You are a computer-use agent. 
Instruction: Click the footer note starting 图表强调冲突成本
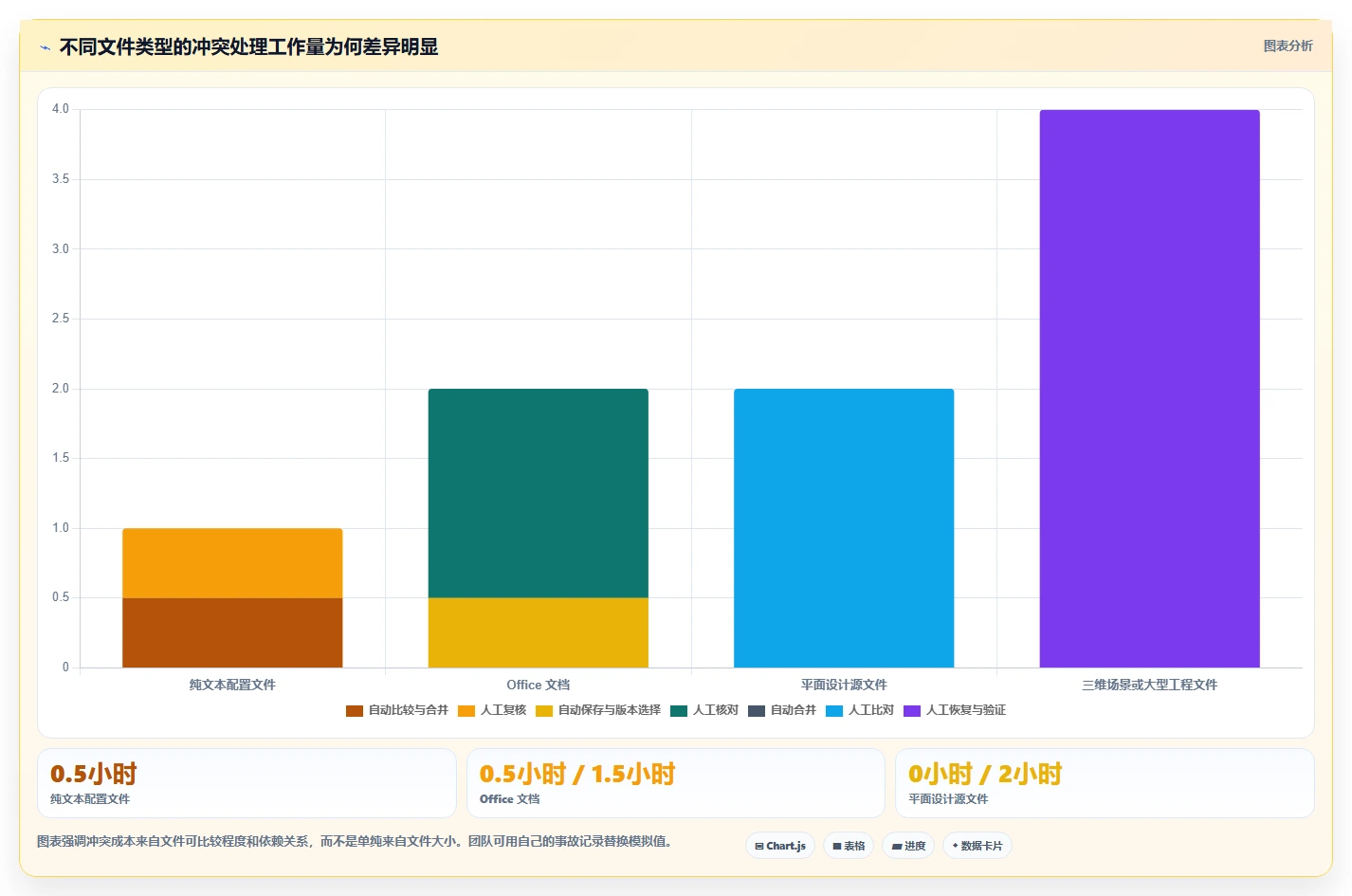coord(355,841)
